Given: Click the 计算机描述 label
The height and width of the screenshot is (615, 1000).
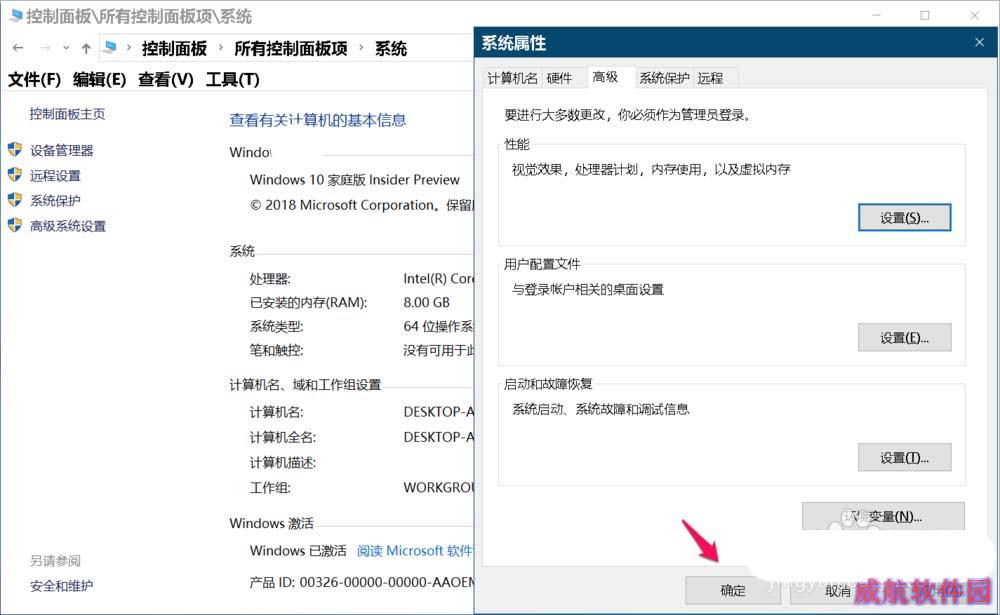Looking at the screenshot, I should 283,463.
